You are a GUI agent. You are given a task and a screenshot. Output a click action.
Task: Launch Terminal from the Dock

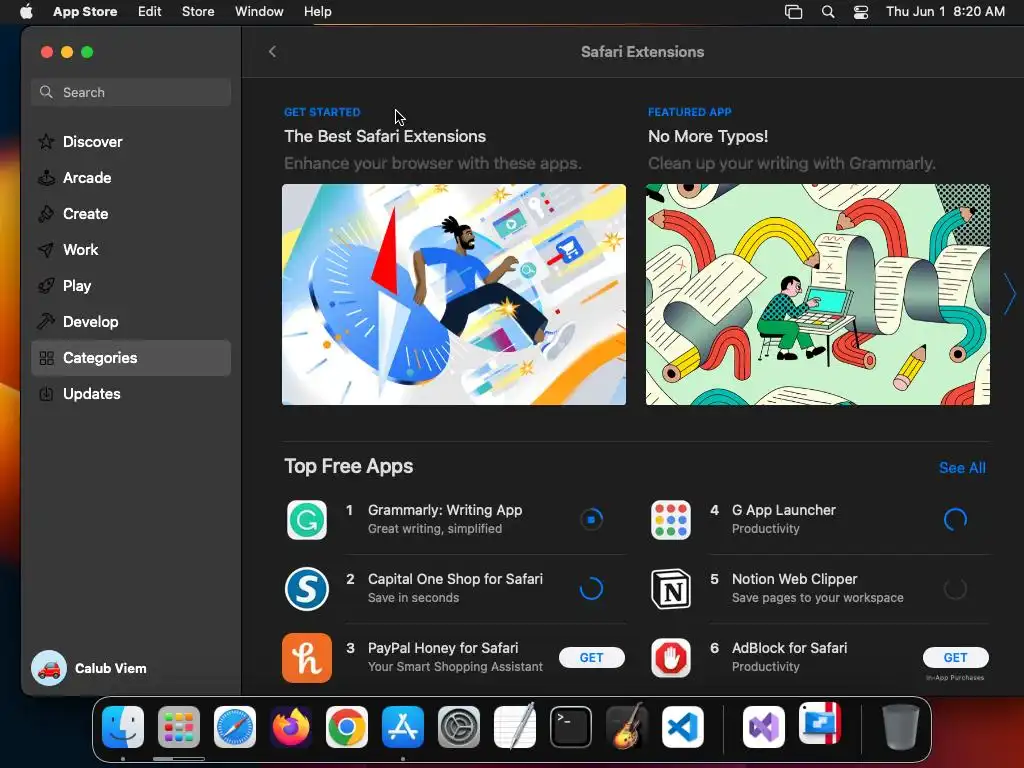[571, 727]
